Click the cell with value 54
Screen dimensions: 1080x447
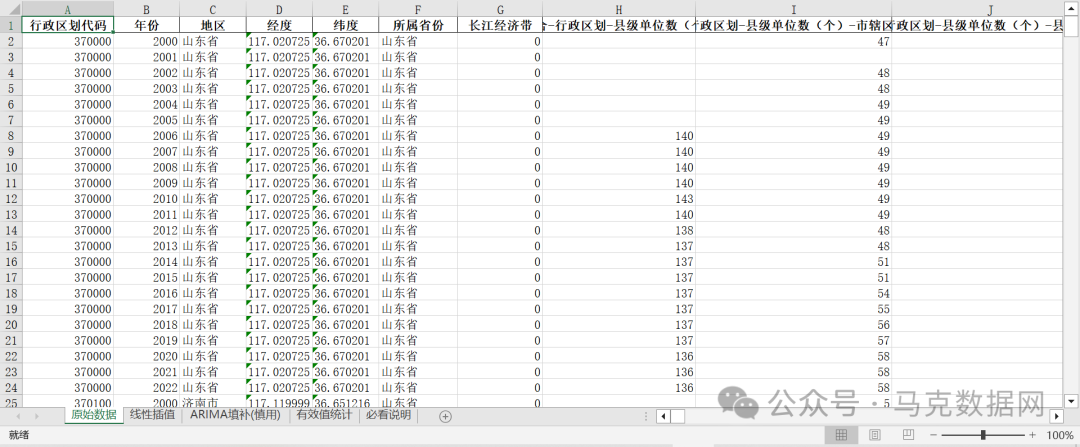[x=793, y=293]
